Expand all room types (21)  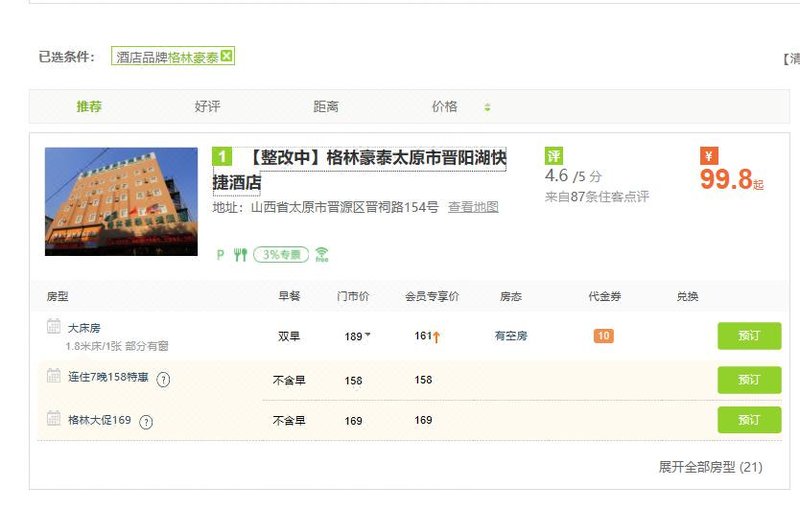pyautogui.click(x=710, y=467)
